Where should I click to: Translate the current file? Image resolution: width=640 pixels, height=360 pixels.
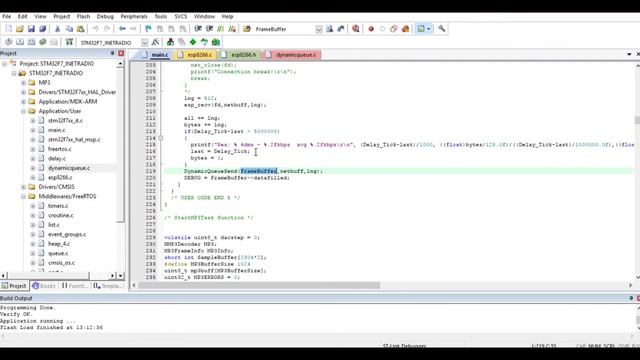pos(9,42)
